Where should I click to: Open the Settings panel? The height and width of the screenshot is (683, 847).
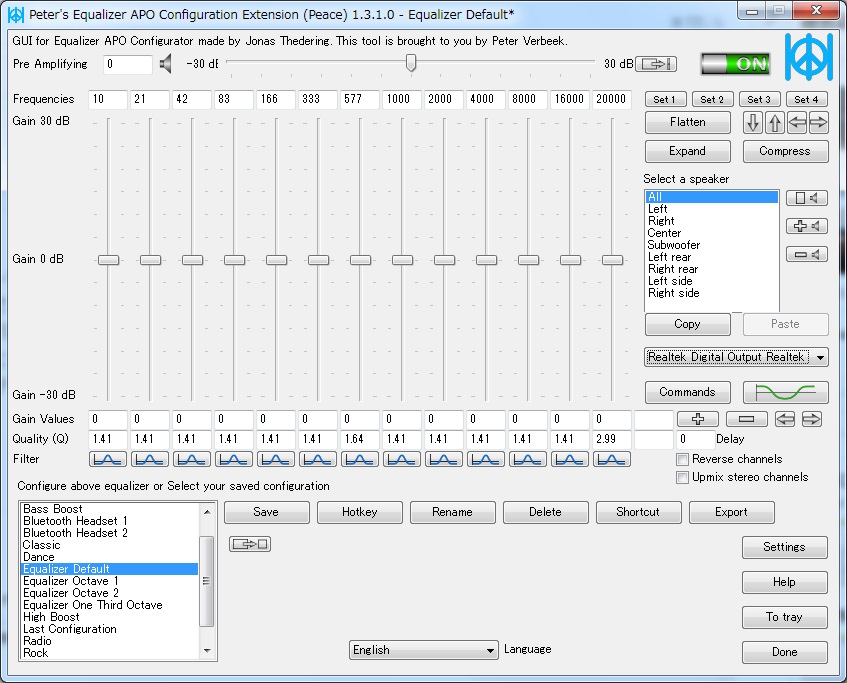pos(784,547)
